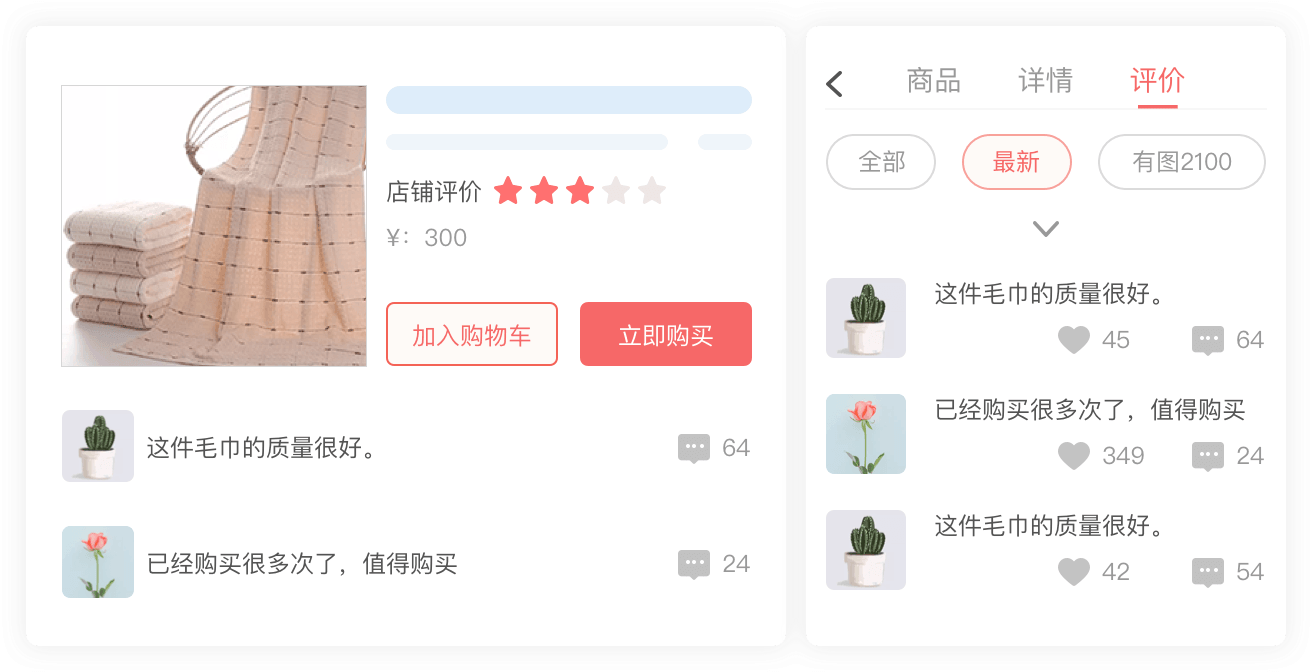Viewport: 1312px width, 672px height.
Task: Open the right panel comment icon with 64
Action: (1208, 341)
